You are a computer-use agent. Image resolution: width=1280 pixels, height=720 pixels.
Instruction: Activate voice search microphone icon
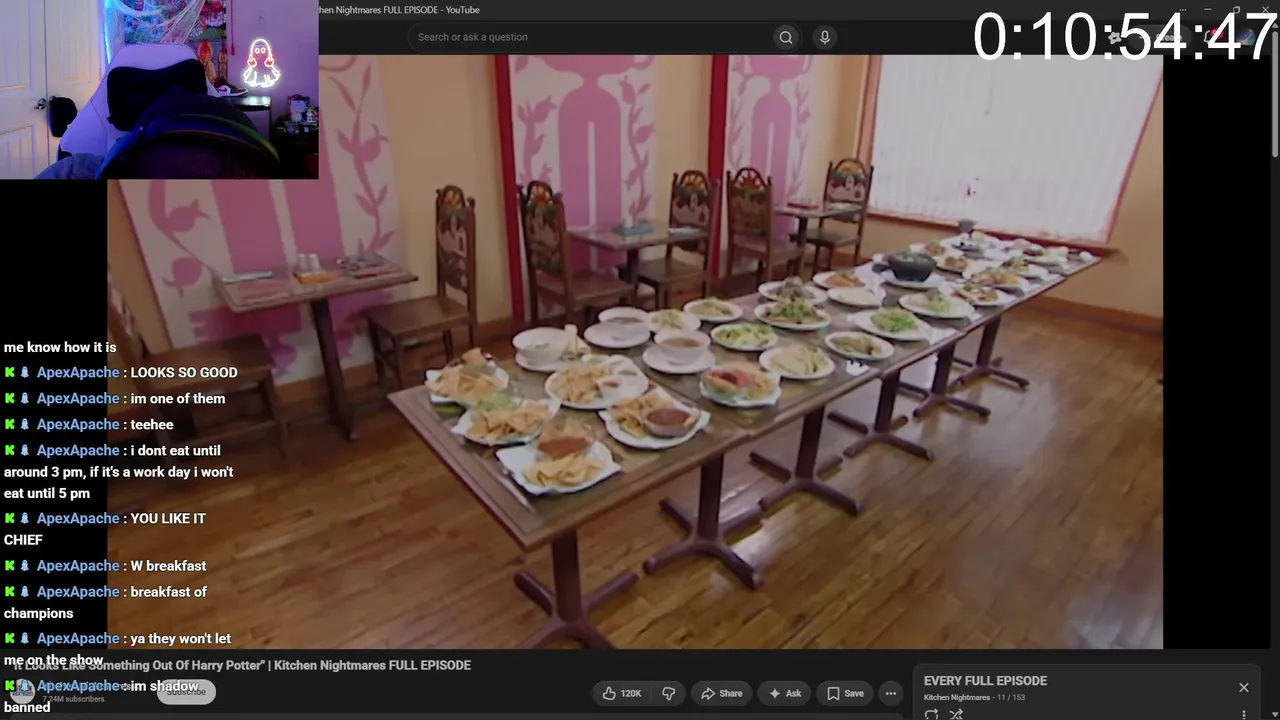point(824,37)
